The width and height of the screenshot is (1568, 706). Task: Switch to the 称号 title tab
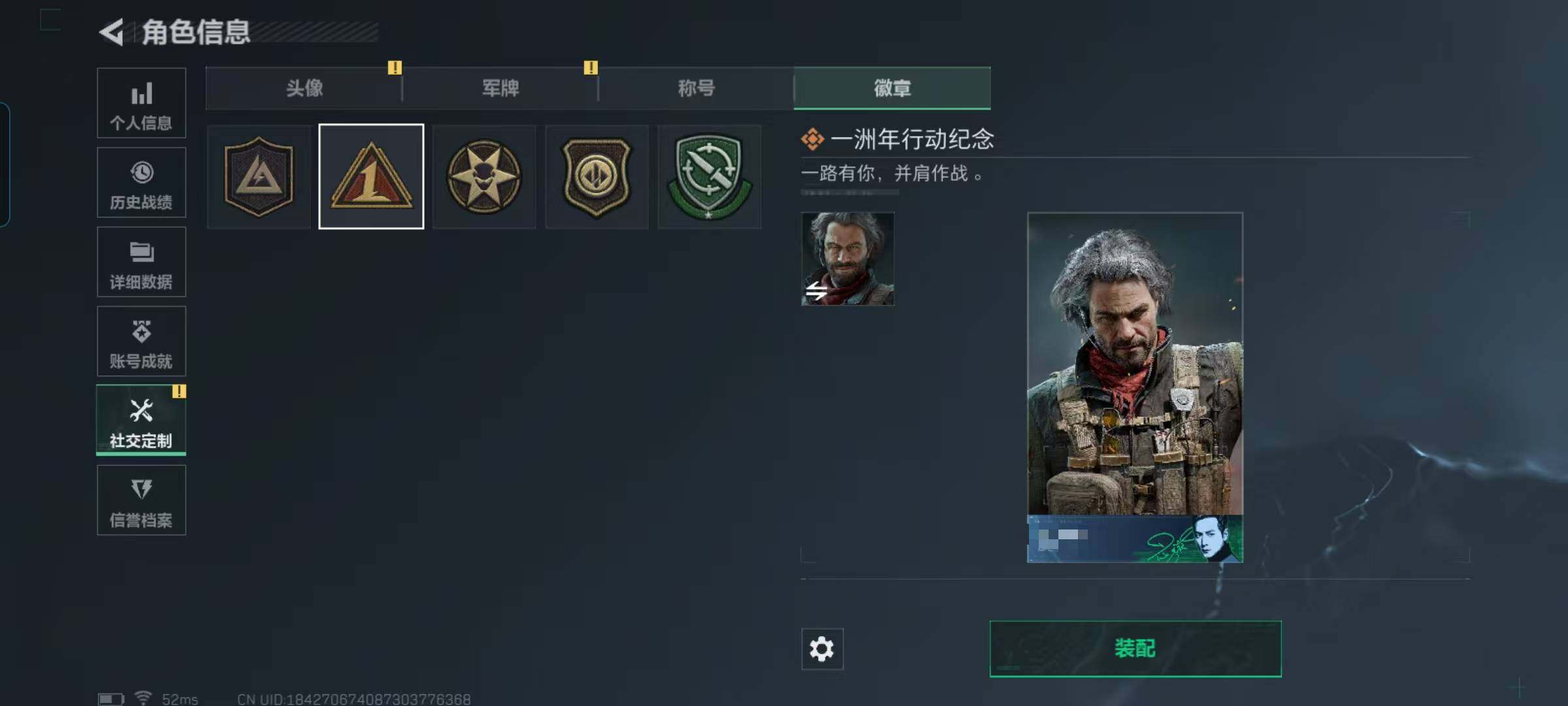(696, 88)
